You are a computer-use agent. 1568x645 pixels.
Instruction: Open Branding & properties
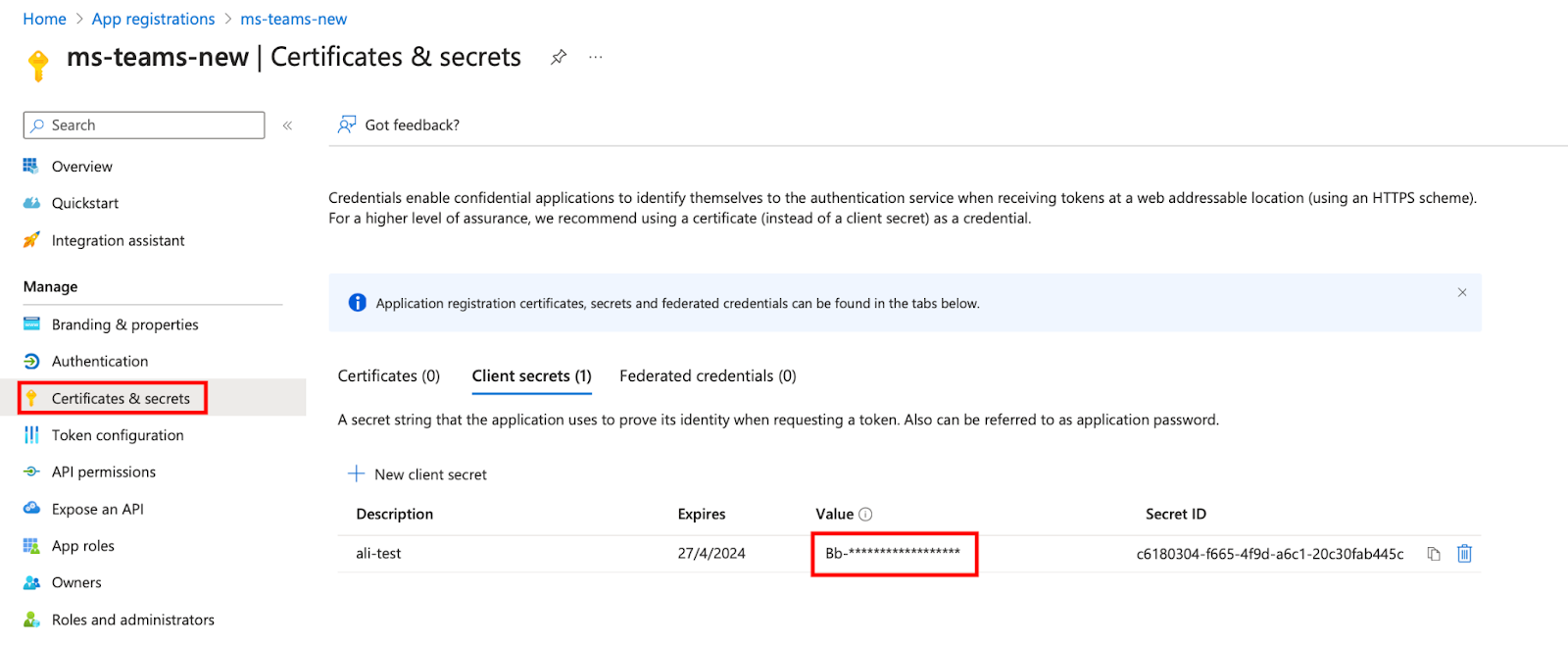[124, 324]
